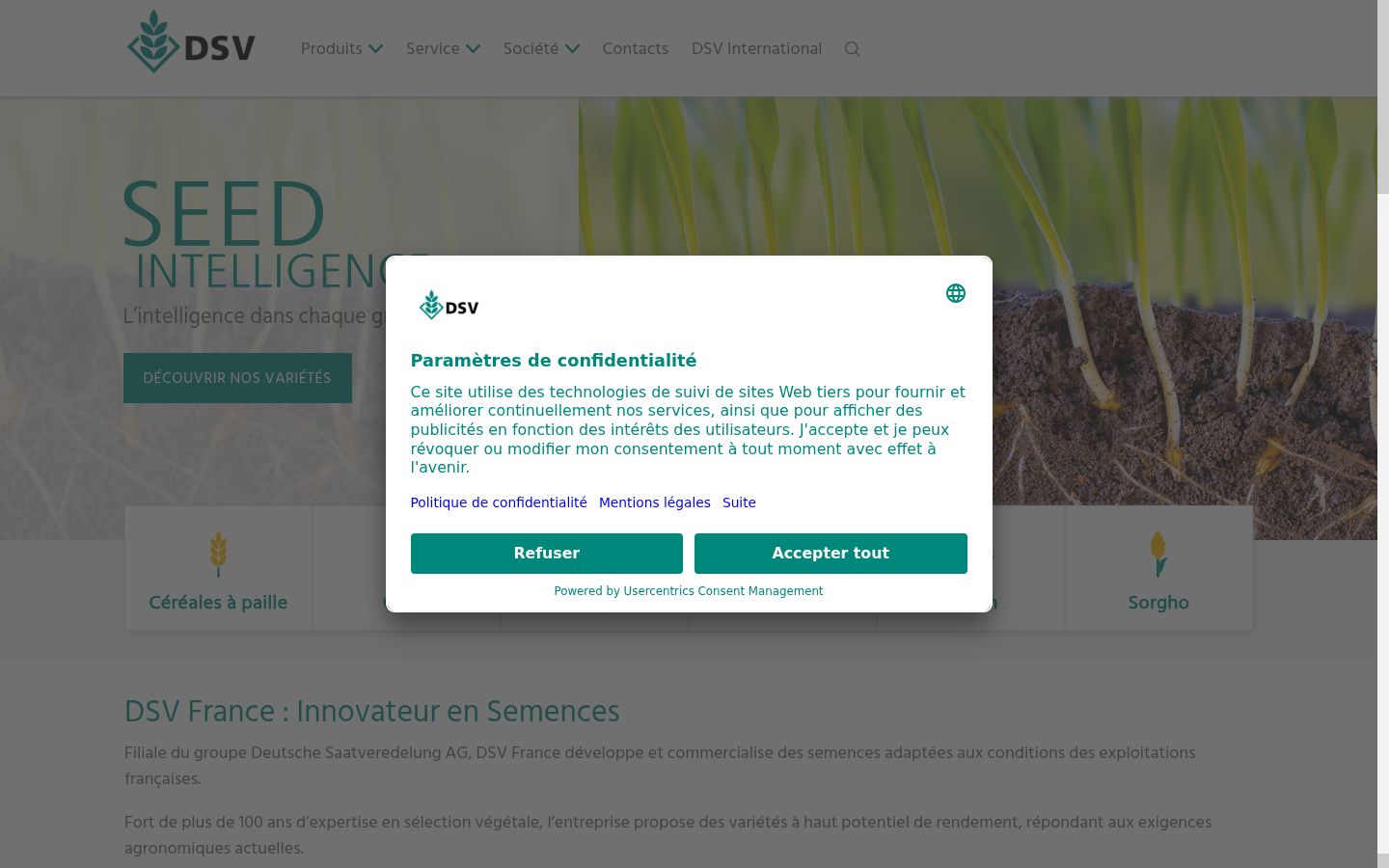Screen dimensions: 1389x868
Task: Open Politique de confidentialité link
Action: pos(499,502)
